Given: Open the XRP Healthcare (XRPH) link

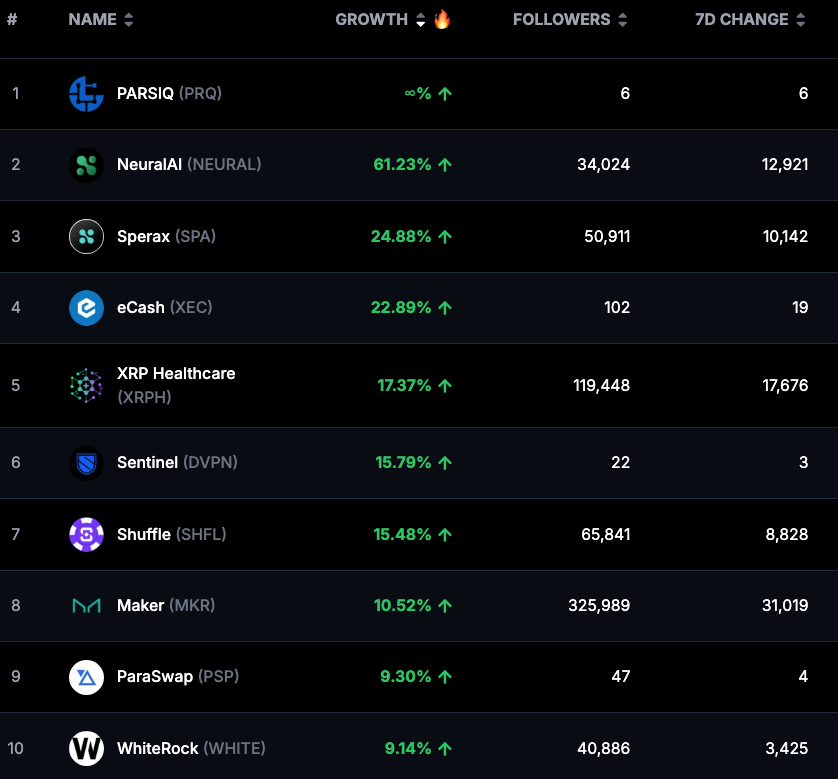Looking at the screenshot, I should point(176,385).
